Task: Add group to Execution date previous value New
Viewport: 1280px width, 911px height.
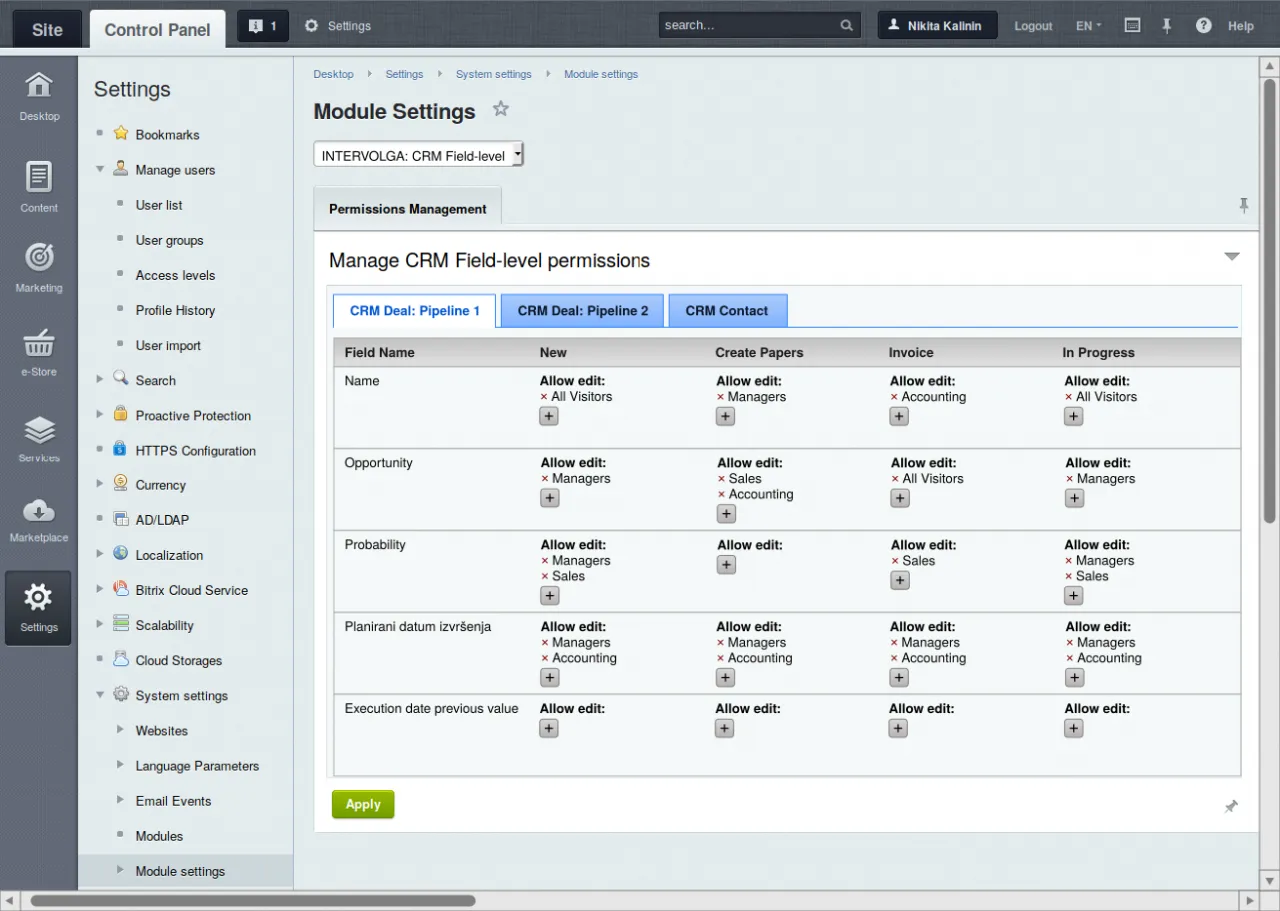Action: 548,729
